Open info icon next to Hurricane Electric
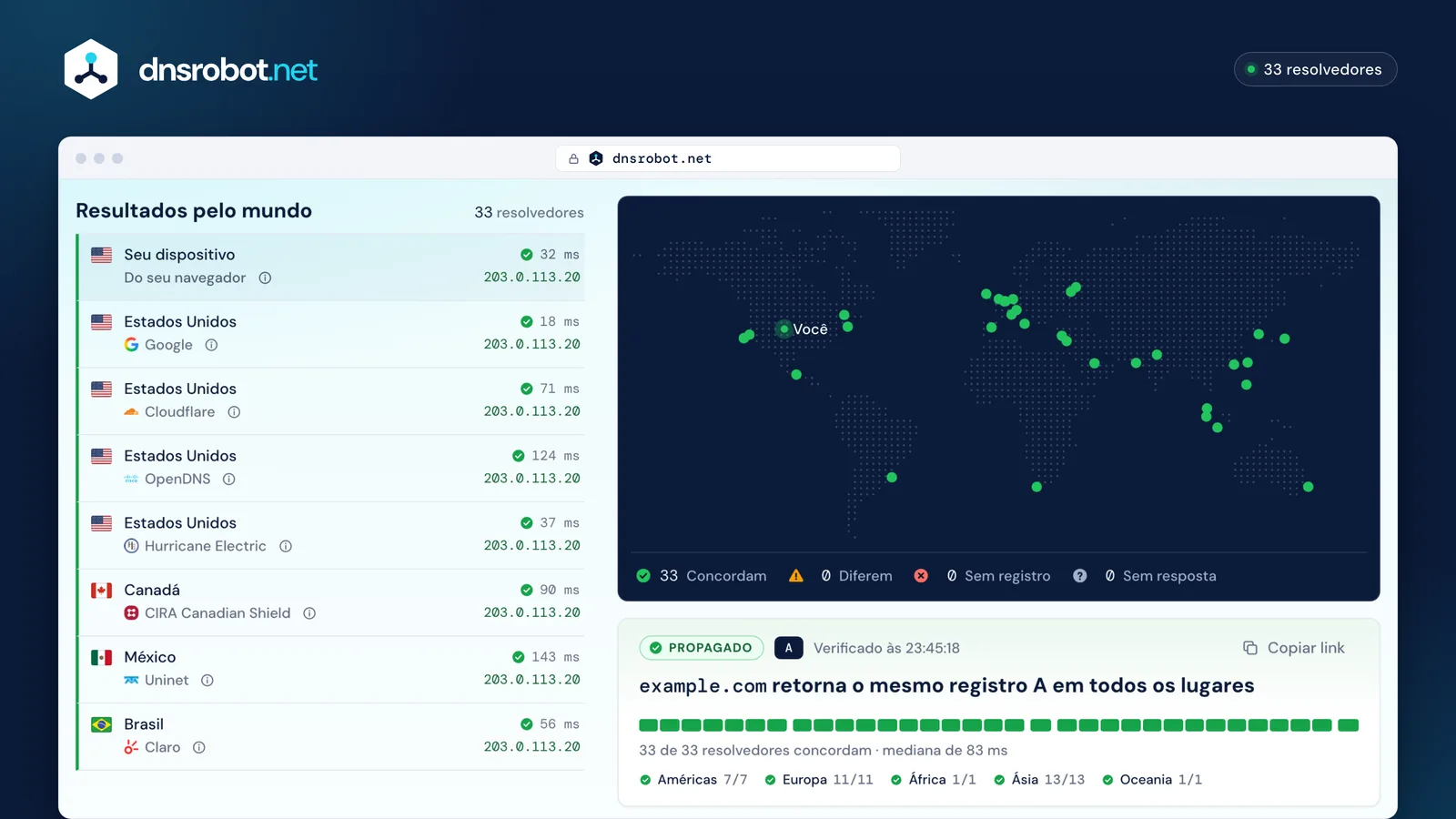Viewport: 1456px width, 819px height. point(286,546)
